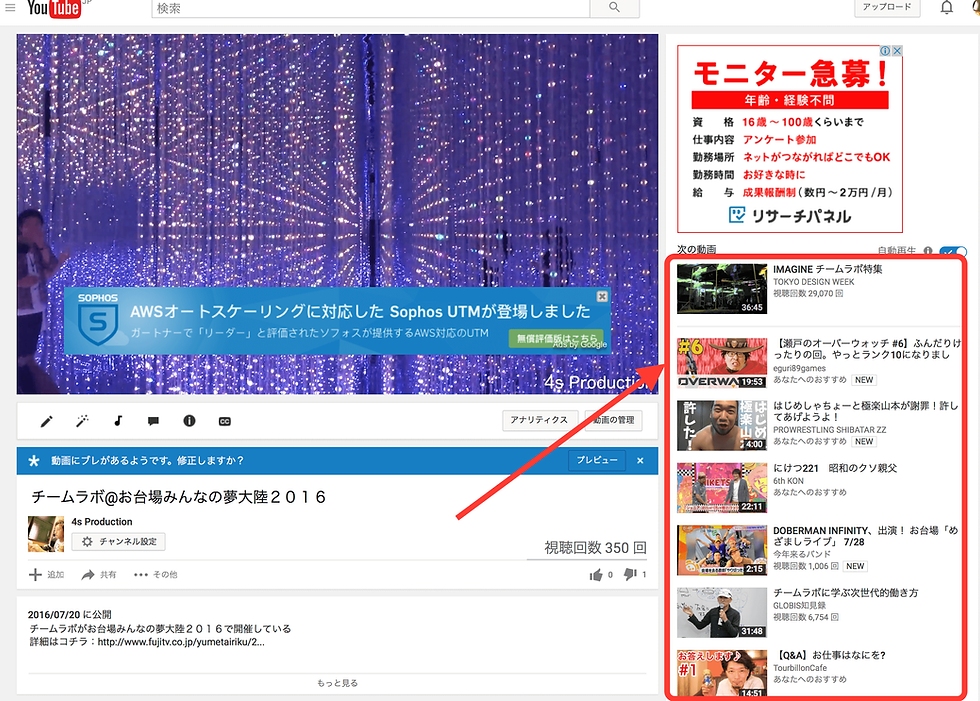980x701 pixels.
Task: Click the リサーチパネル logo in ad
Action: (790, 216)
